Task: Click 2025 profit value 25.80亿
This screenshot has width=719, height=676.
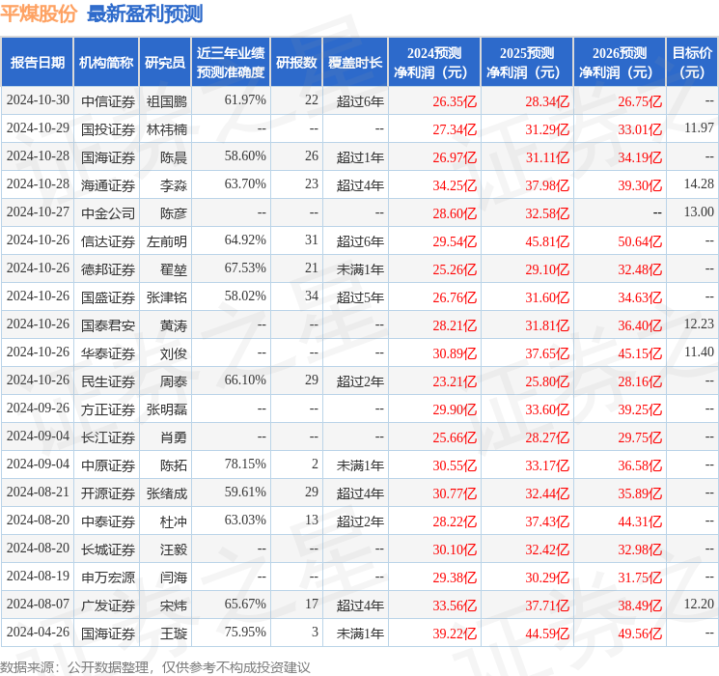Action: click(547, 381)
